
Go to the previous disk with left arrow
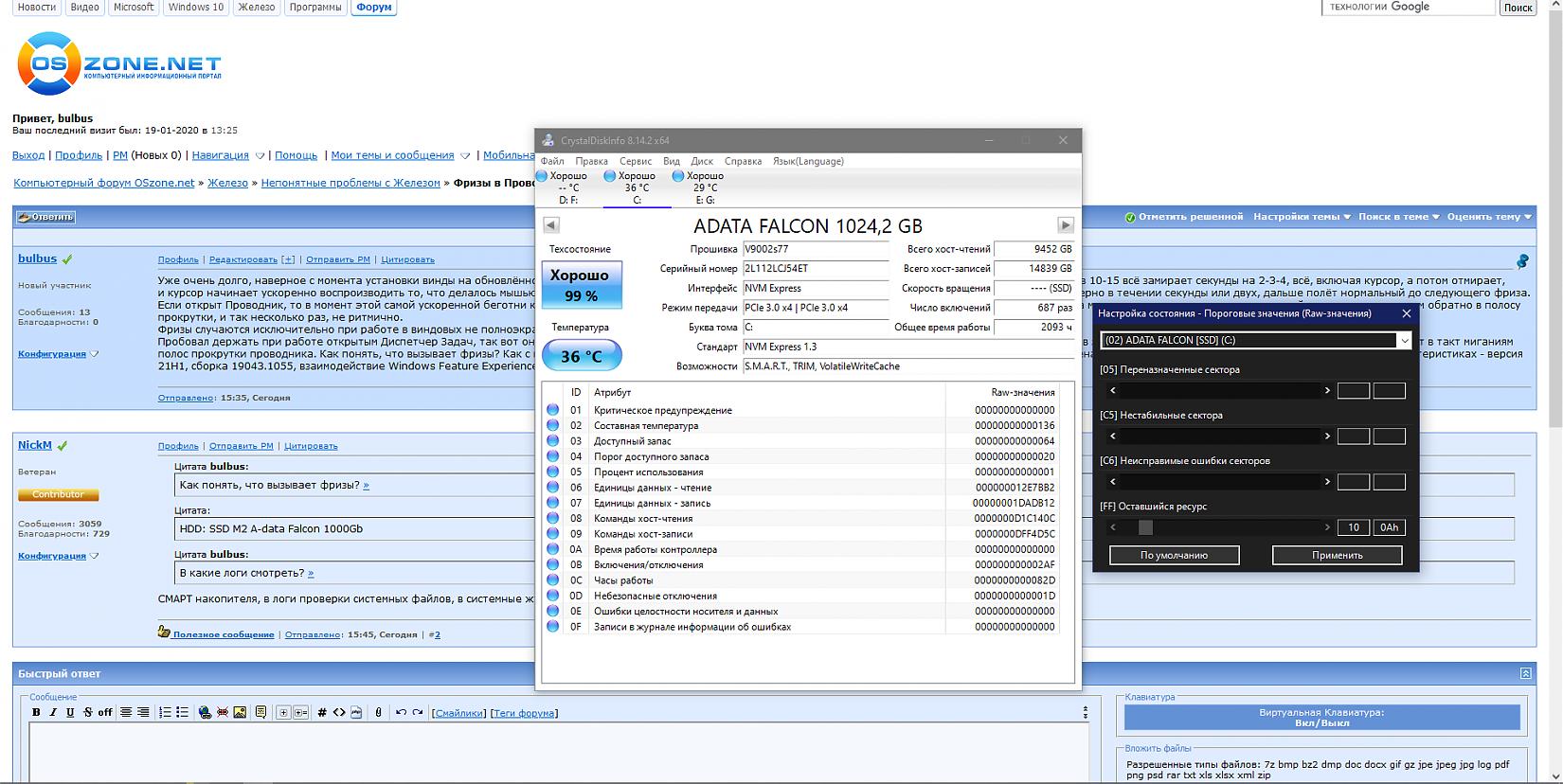coord(551,225)
